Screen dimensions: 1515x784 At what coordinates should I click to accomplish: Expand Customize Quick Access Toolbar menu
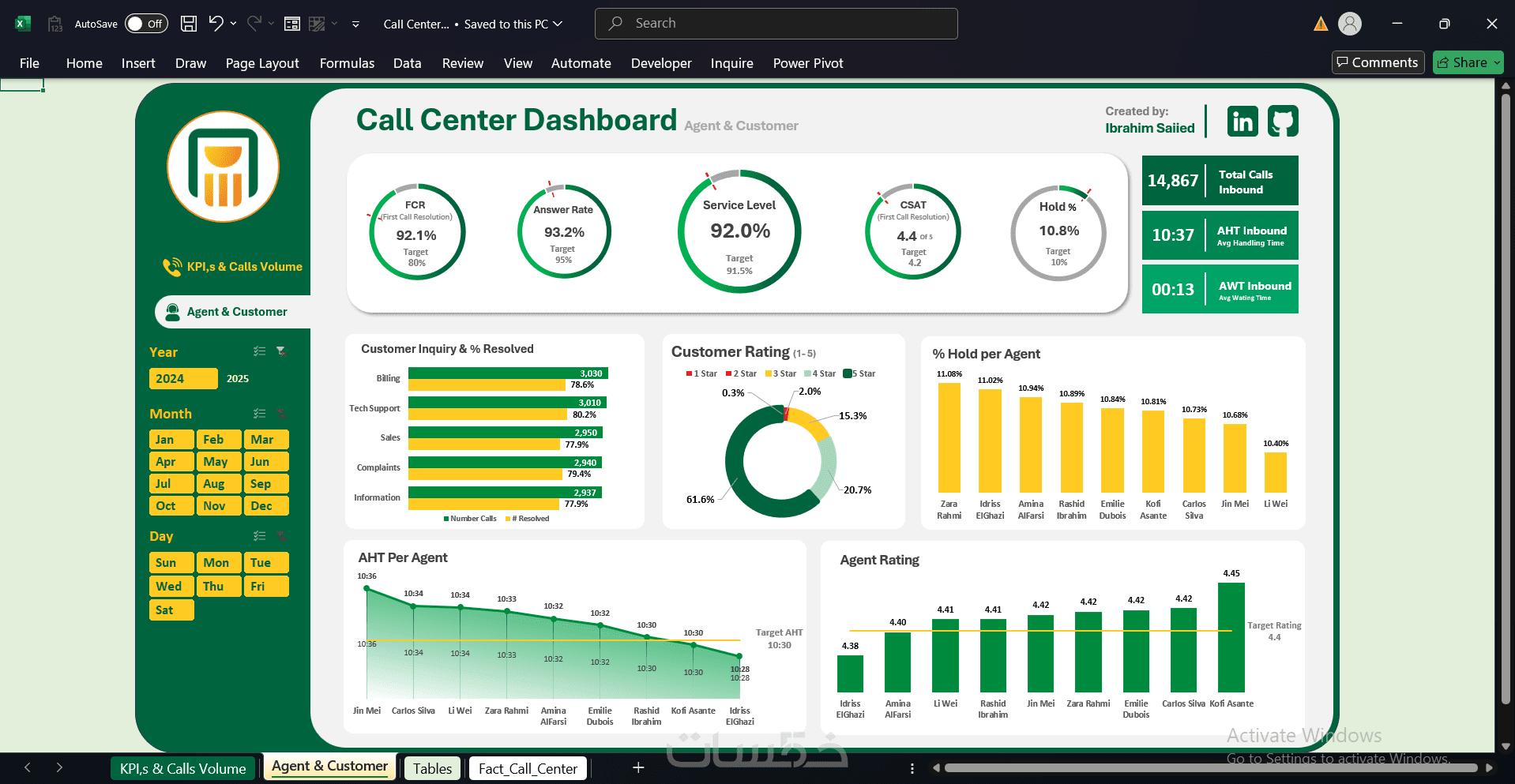pyautogui.click(x=355, y=24)
